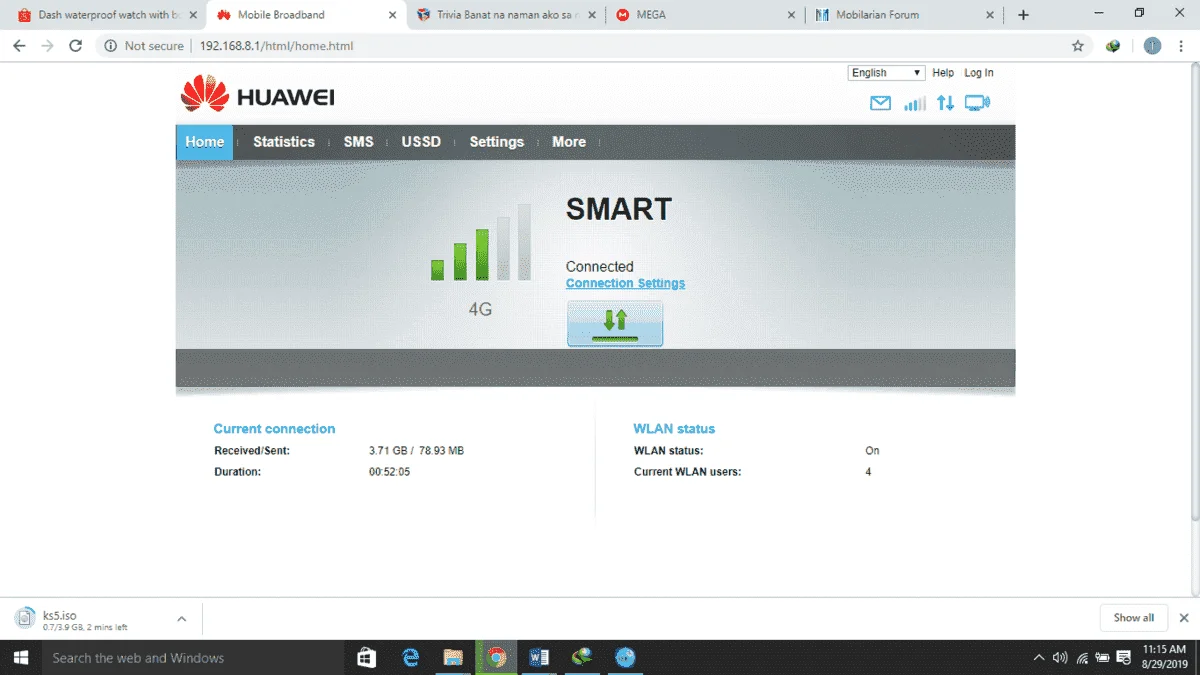1200x675 pixels.
Task: Open the English language dropdown
Action: coord(886,73)
